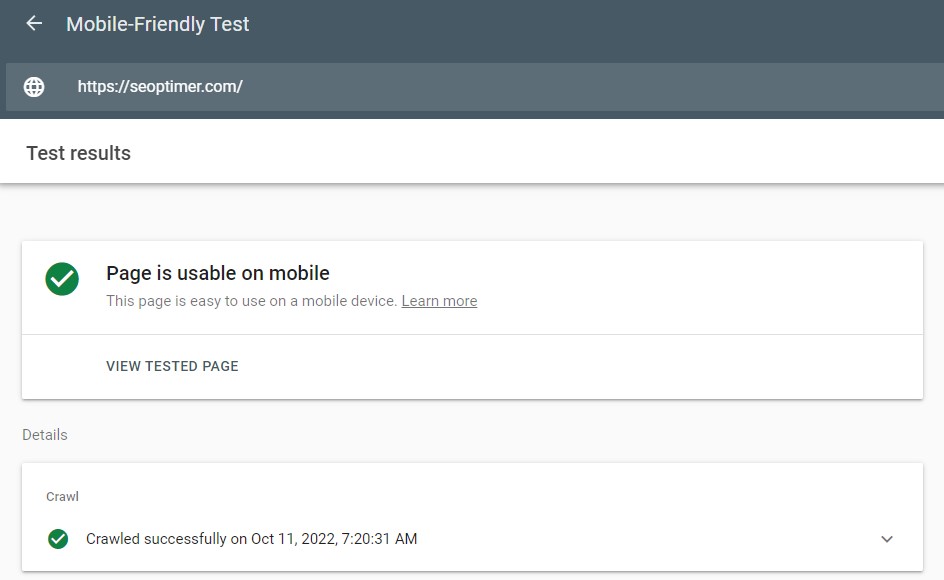Click the green check icon in Crawl section
Viewport: 944px width, 580px height.
pos(58,539)
